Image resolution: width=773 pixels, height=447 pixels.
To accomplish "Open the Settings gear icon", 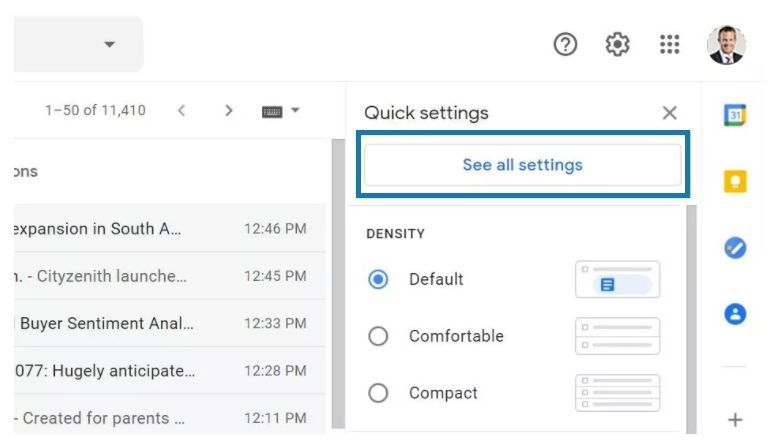I will pyautogui.click(x=617, y=44).
